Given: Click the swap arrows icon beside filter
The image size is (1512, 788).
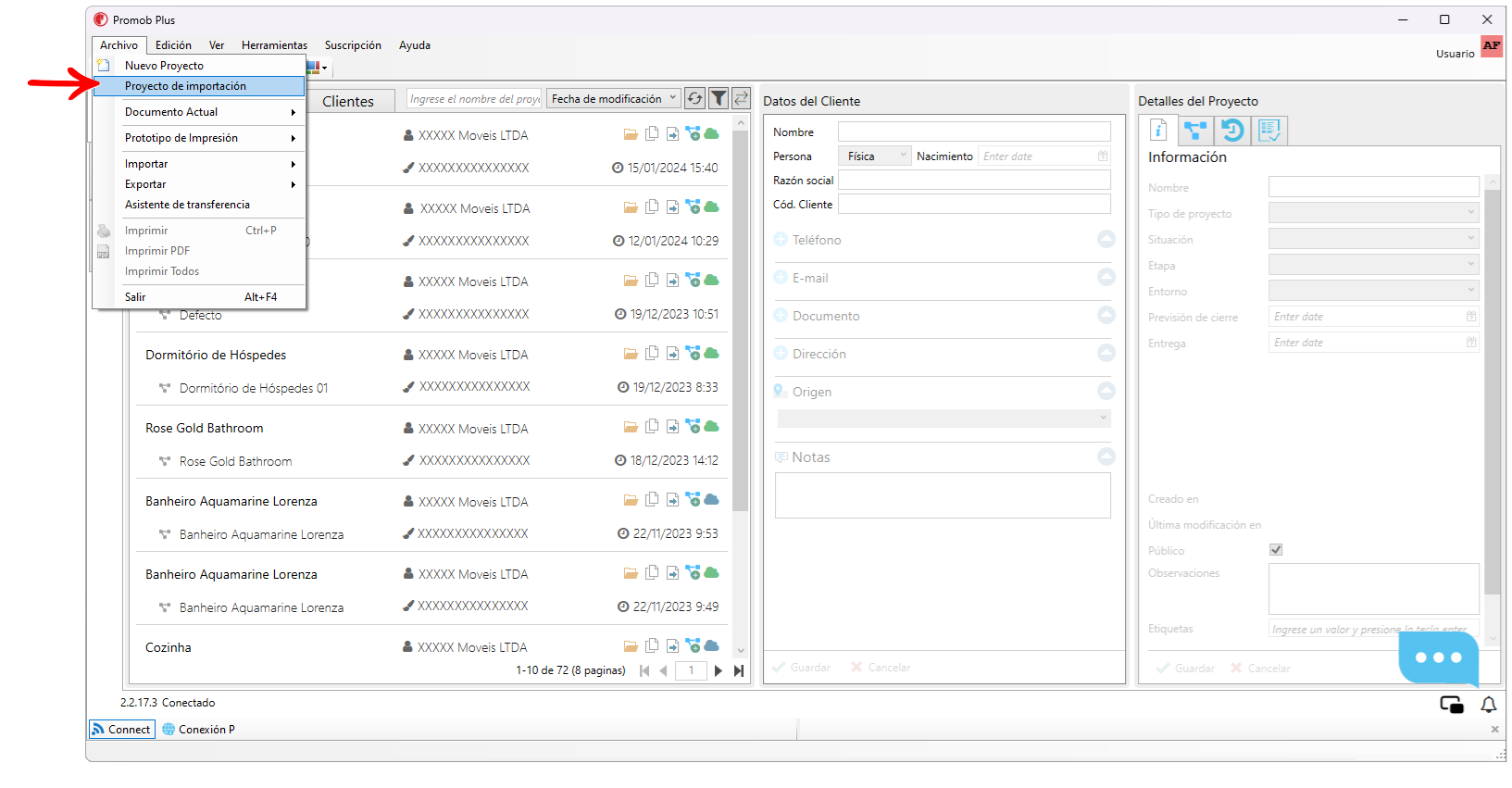Looking at the screenshot, I should pyautogui.click(x=741, y=98).
